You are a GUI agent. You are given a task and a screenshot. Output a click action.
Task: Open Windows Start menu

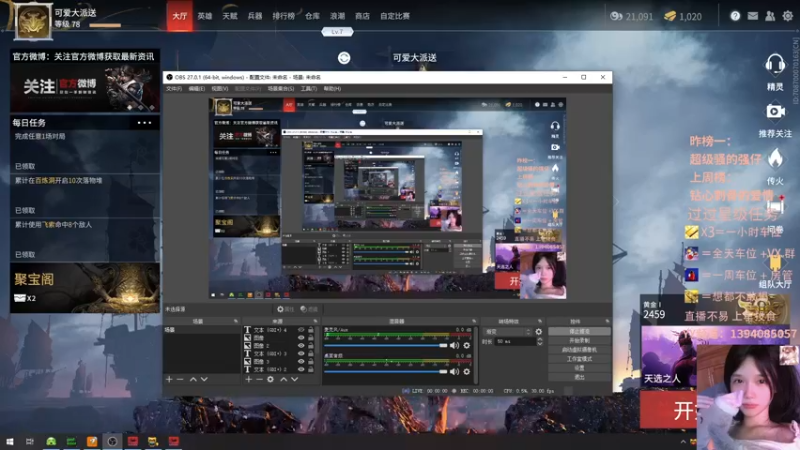pos(9,441)
